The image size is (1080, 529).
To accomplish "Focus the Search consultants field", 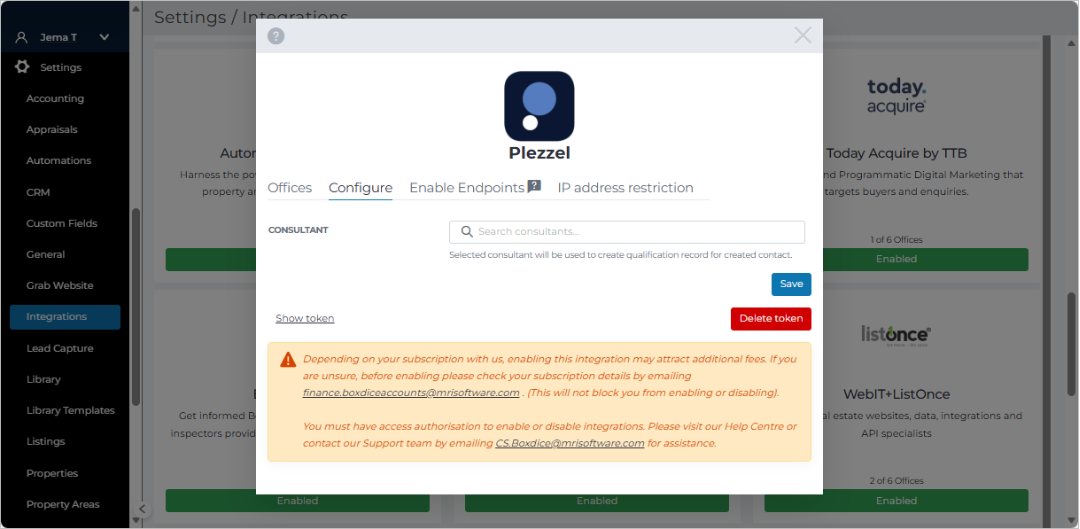I will [627, 232].
